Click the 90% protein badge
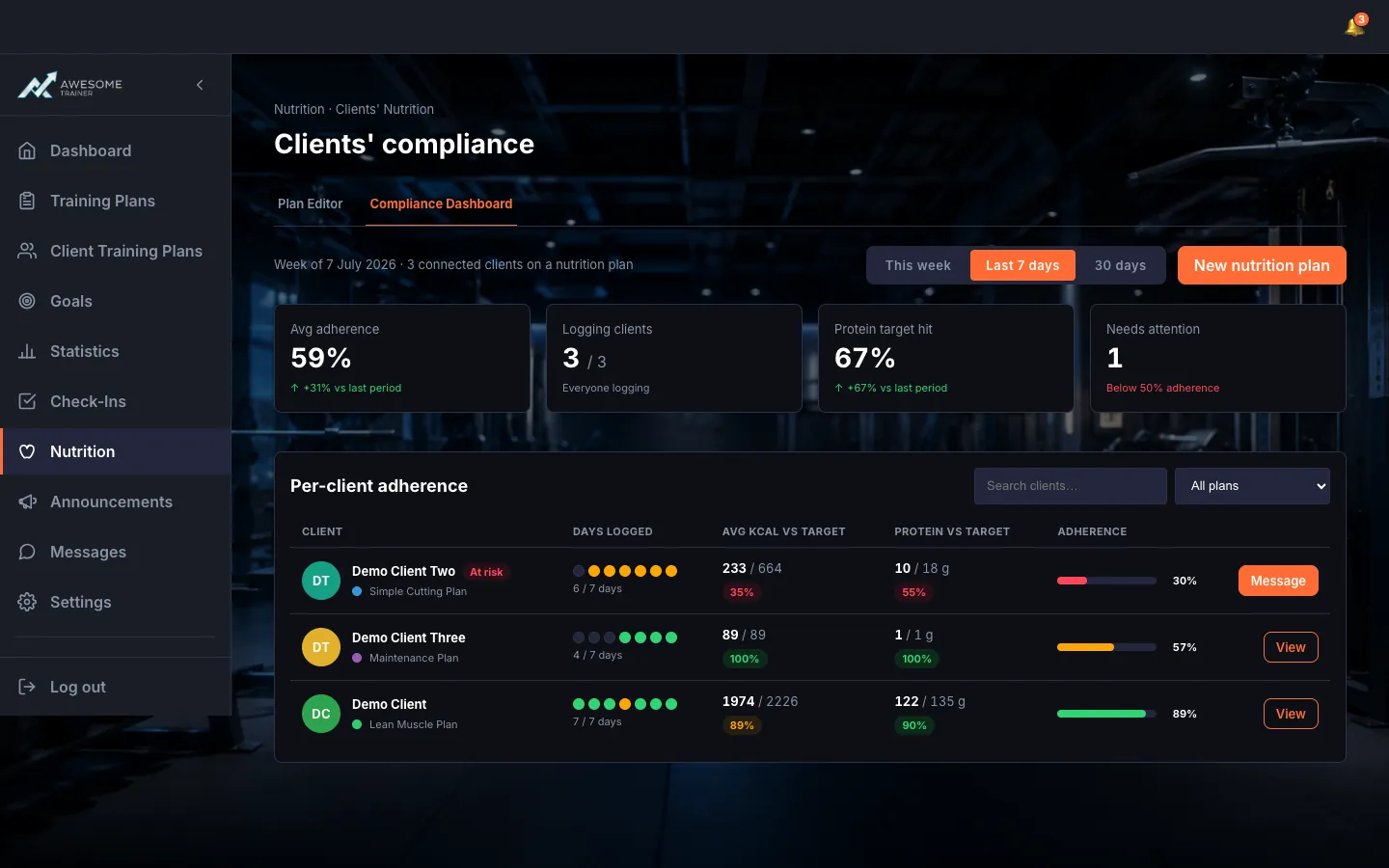Screen dimensions: 1389x868 coord(913,725)
